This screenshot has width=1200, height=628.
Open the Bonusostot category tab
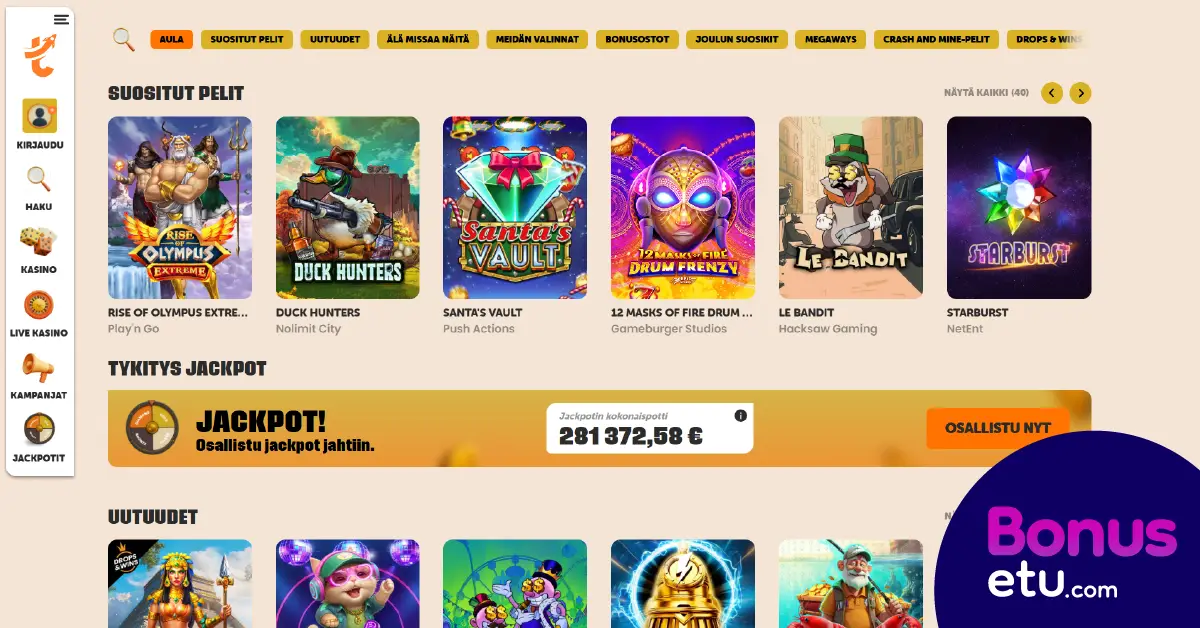(x=637, y=40)
